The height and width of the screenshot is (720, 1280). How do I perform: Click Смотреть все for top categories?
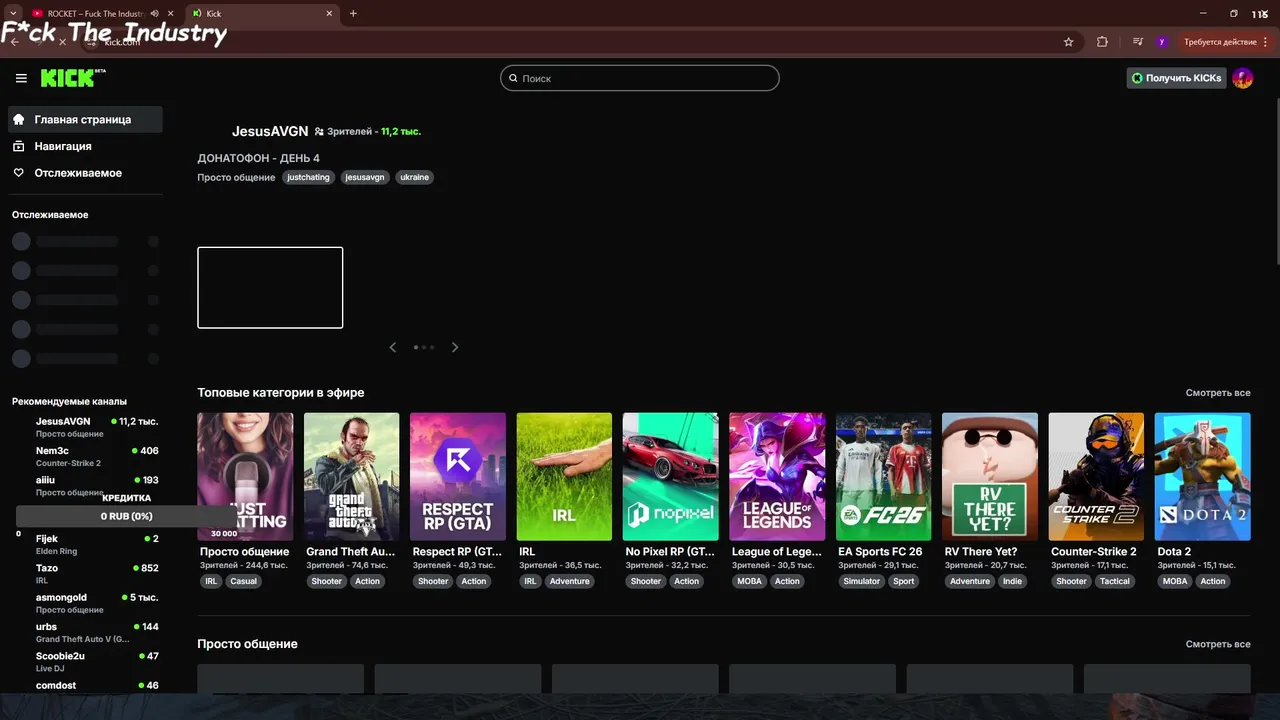click(x=1218, y=393)
